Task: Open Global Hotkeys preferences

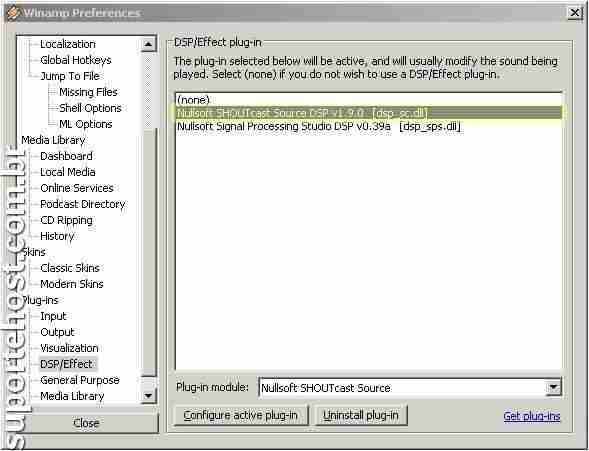Action: click(x=76, y=60)
